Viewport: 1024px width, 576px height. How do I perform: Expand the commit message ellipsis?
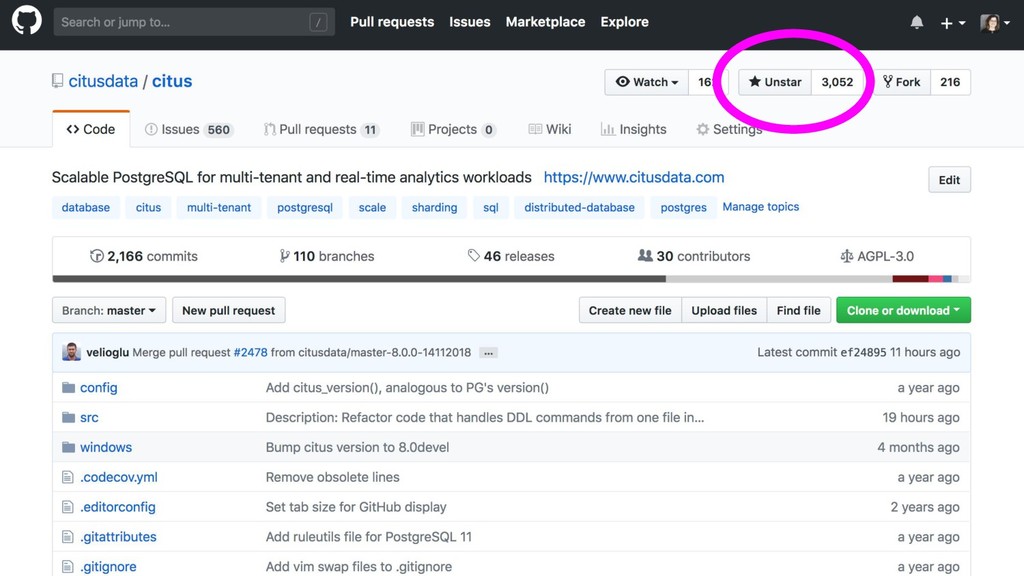[x=488, y=353]
